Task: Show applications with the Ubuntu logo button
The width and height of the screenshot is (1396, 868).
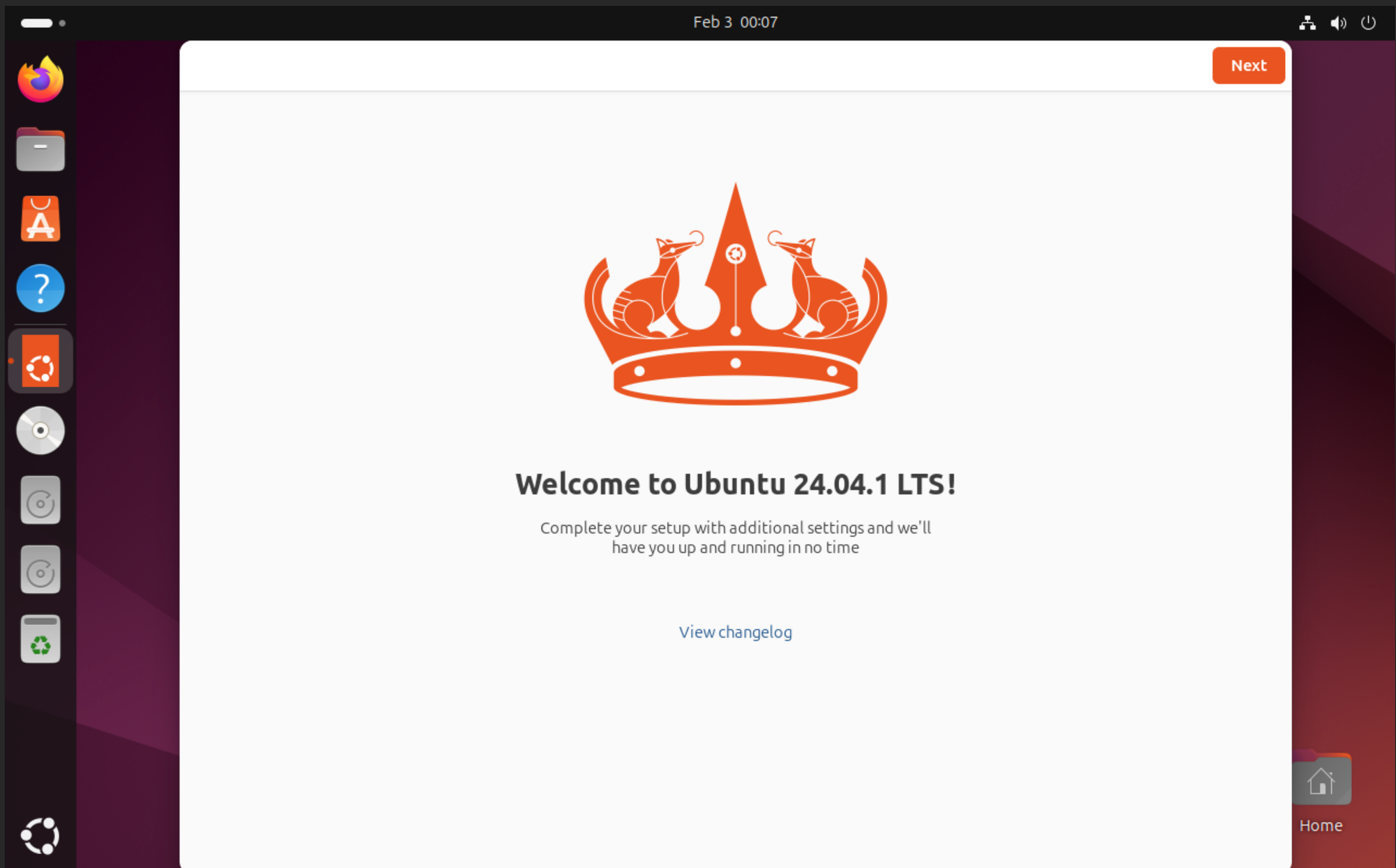Action: coord(40,835)
